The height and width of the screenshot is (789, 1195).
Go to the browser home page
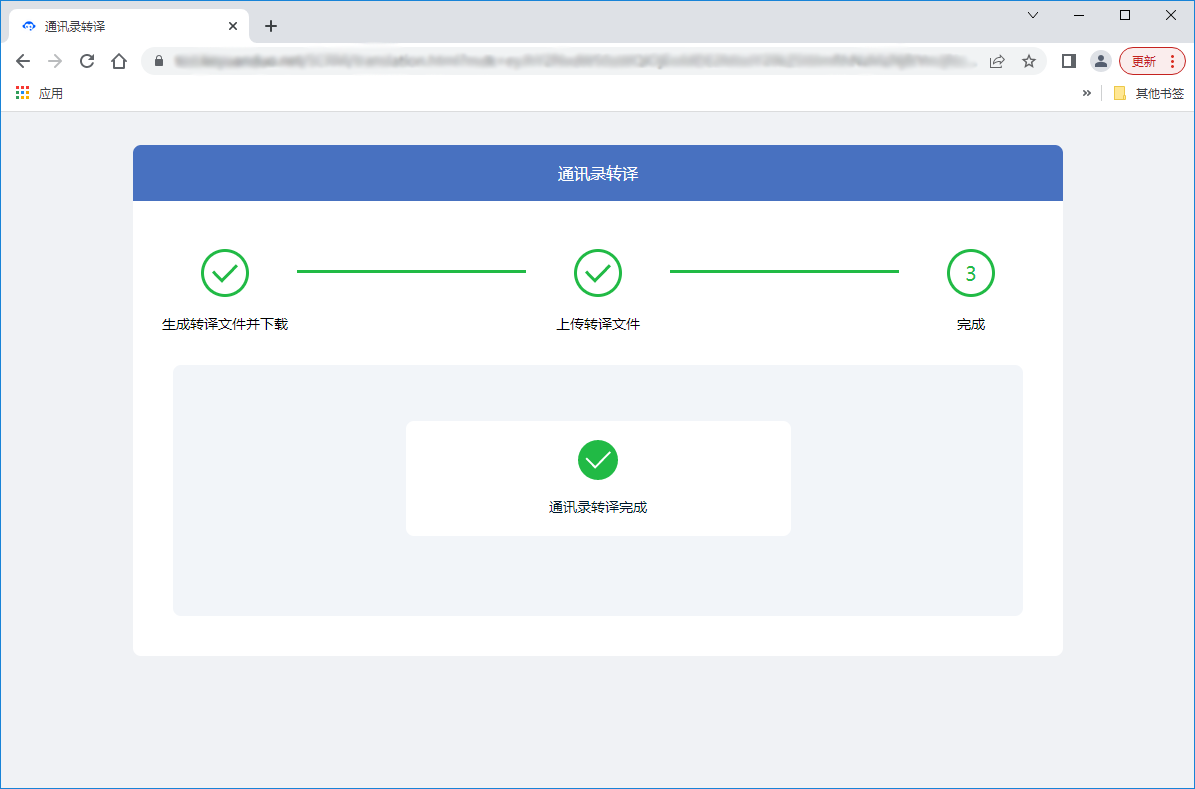(x=119, y=61)
